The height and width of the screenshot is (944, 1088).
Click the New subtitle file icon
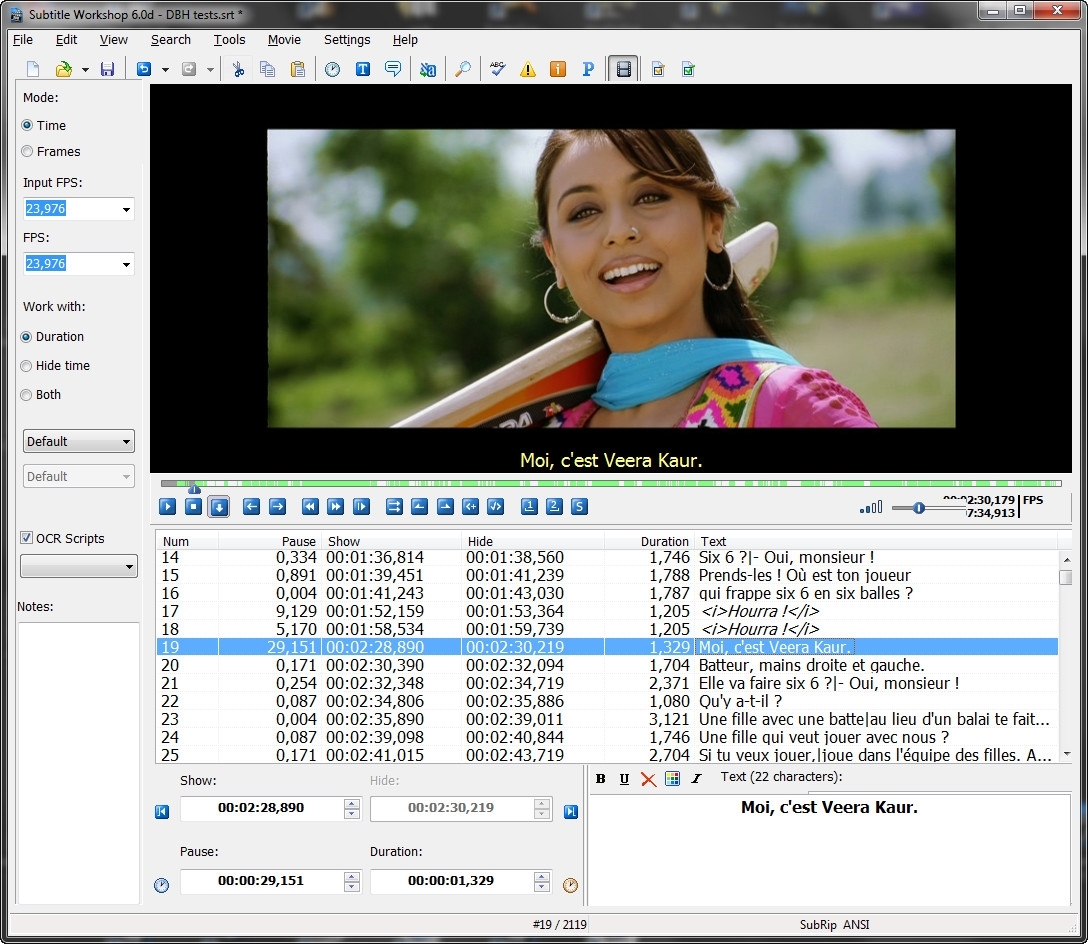point(33,69)
